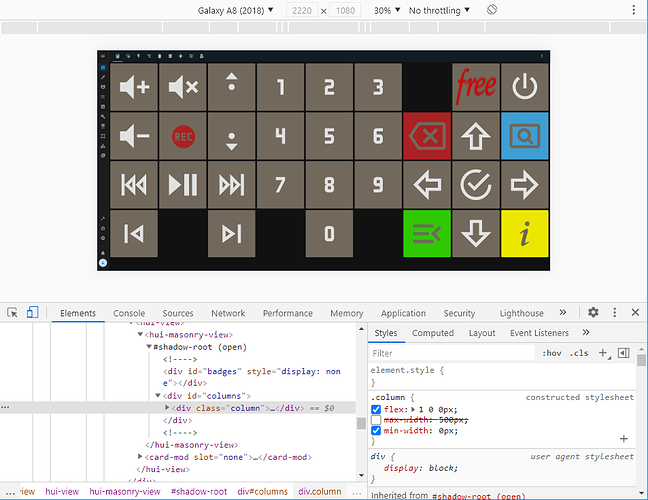The height and width of the screenshot is (500, 648).
Task: Toggle the device toolbar icon
Action: pyautogui.click(x=32, y=312)
